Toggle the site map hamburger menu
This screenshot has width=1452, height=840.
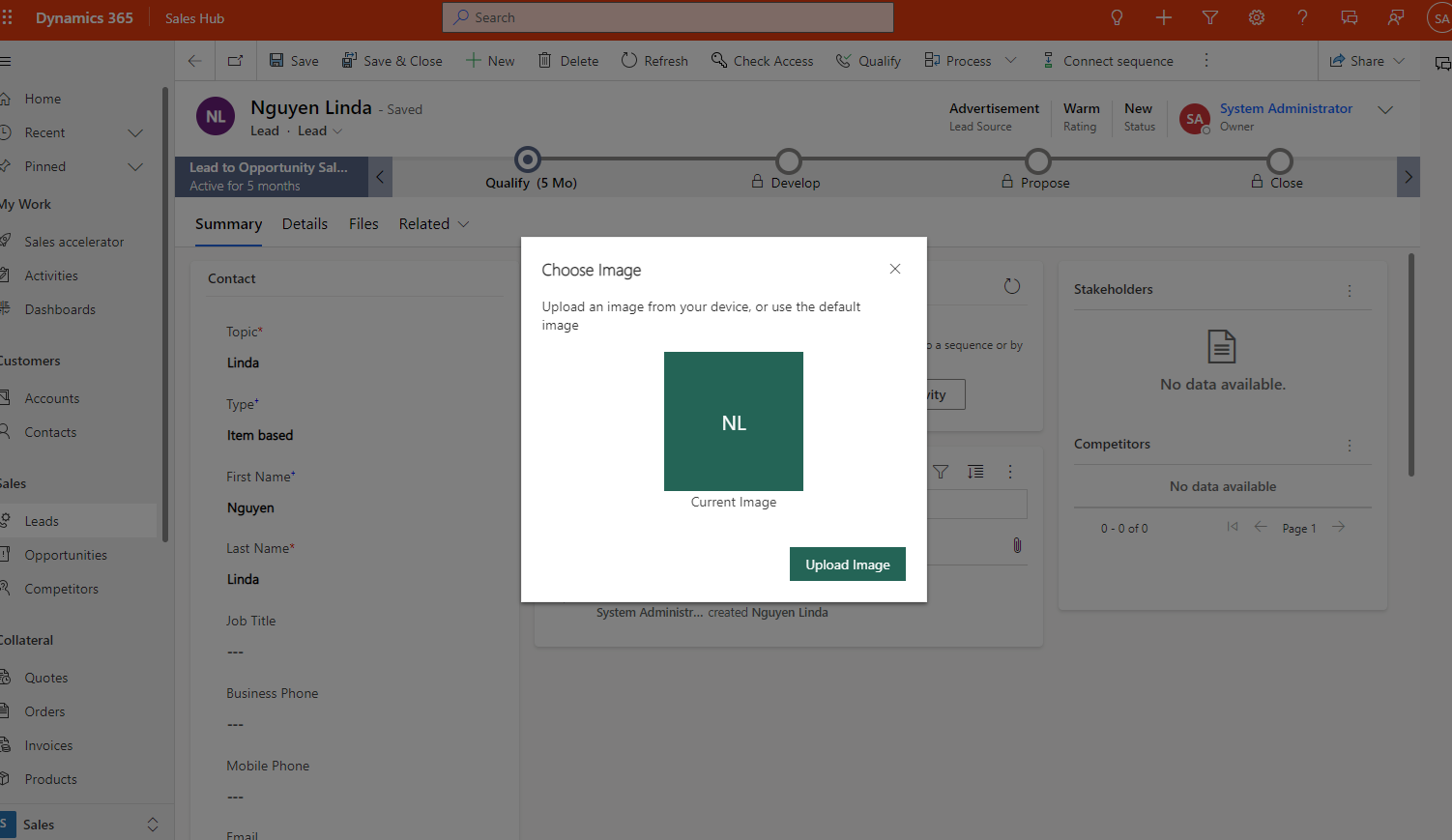point(6,61)
